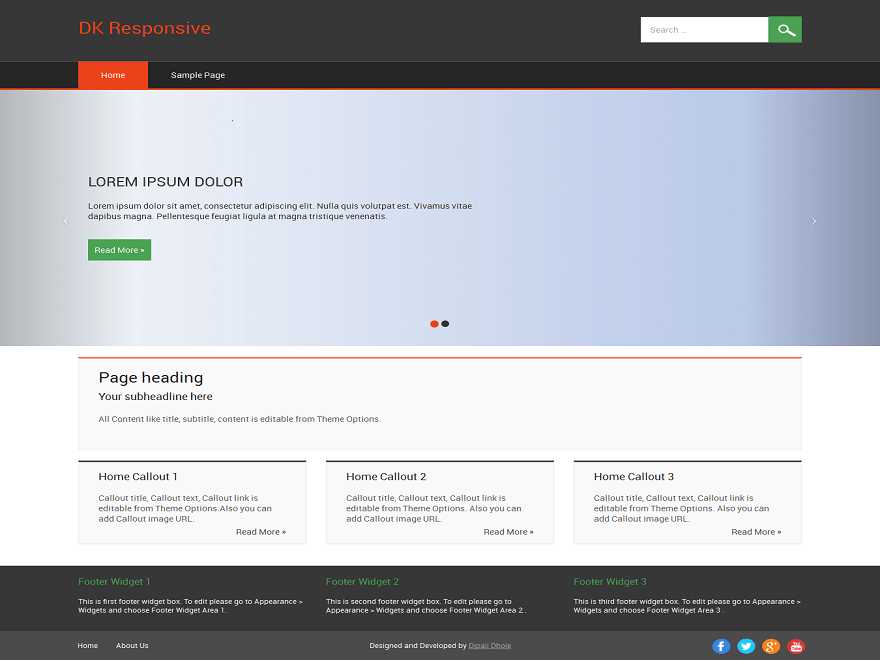This screenshot has height=660, width=880.
Task: Open Twitter via footer social icon
Action: pos(746,646)
